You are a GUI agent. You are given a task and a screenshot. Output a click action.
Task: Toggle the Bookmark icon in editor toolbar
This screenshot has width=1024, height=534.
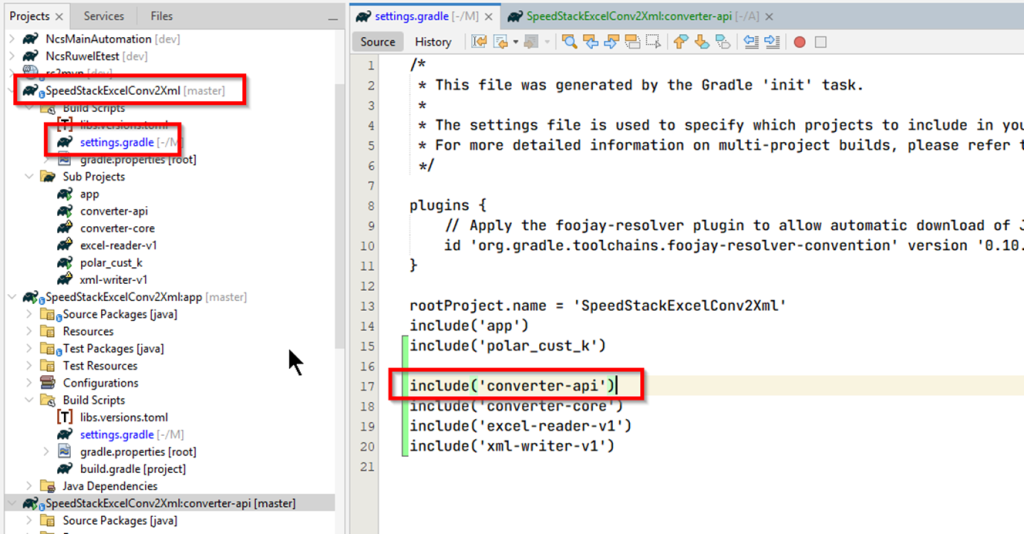tap(723, 42)
